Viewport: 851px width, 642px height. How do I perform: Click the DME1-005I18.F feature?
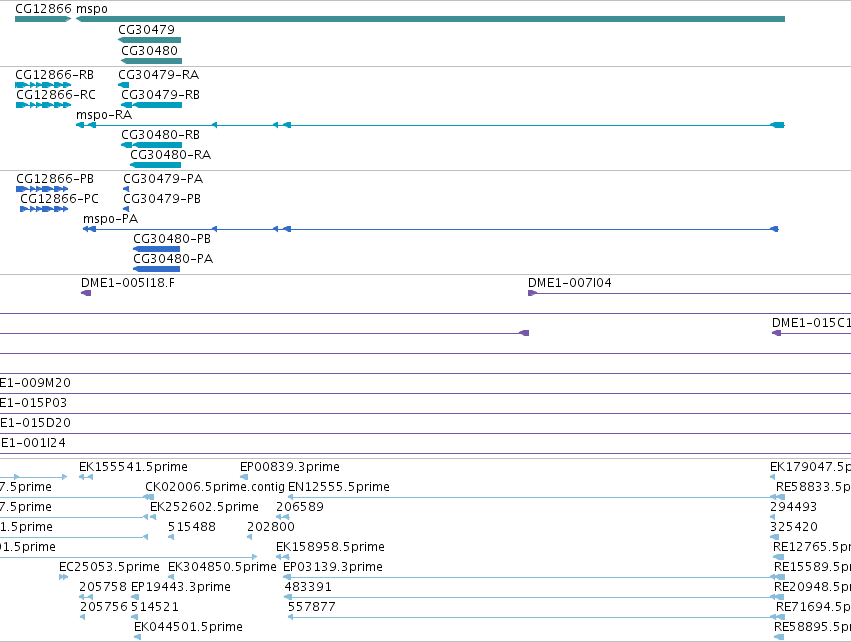86,293
